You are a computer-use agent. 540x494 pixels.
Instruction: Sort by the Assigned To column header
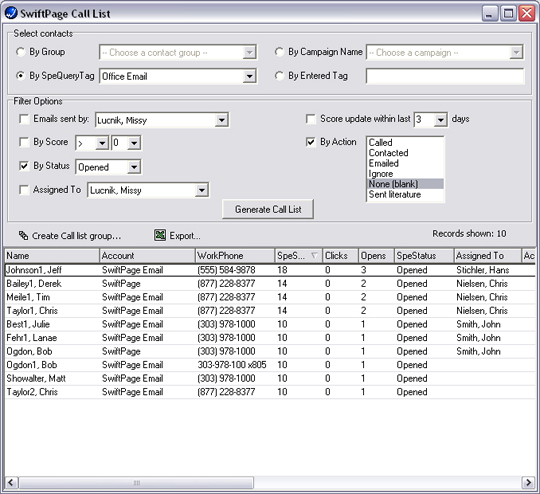tap(487, 256)
